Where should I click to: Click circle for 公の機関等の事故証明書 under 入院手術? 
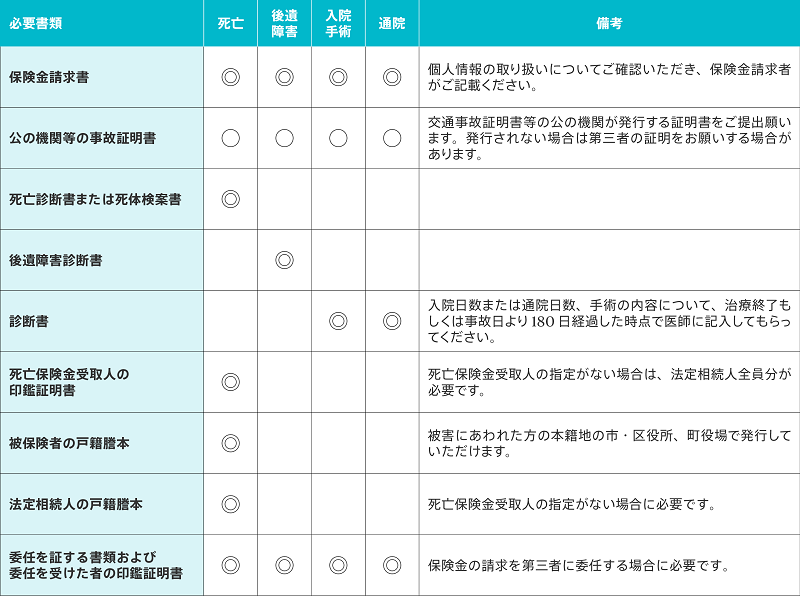(338, 138)
